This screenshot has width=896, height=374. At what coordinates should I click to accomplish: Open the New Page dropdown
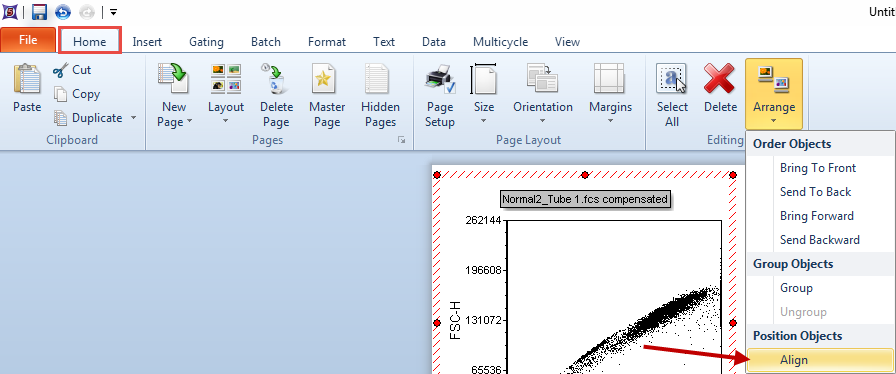click(174, 96)
